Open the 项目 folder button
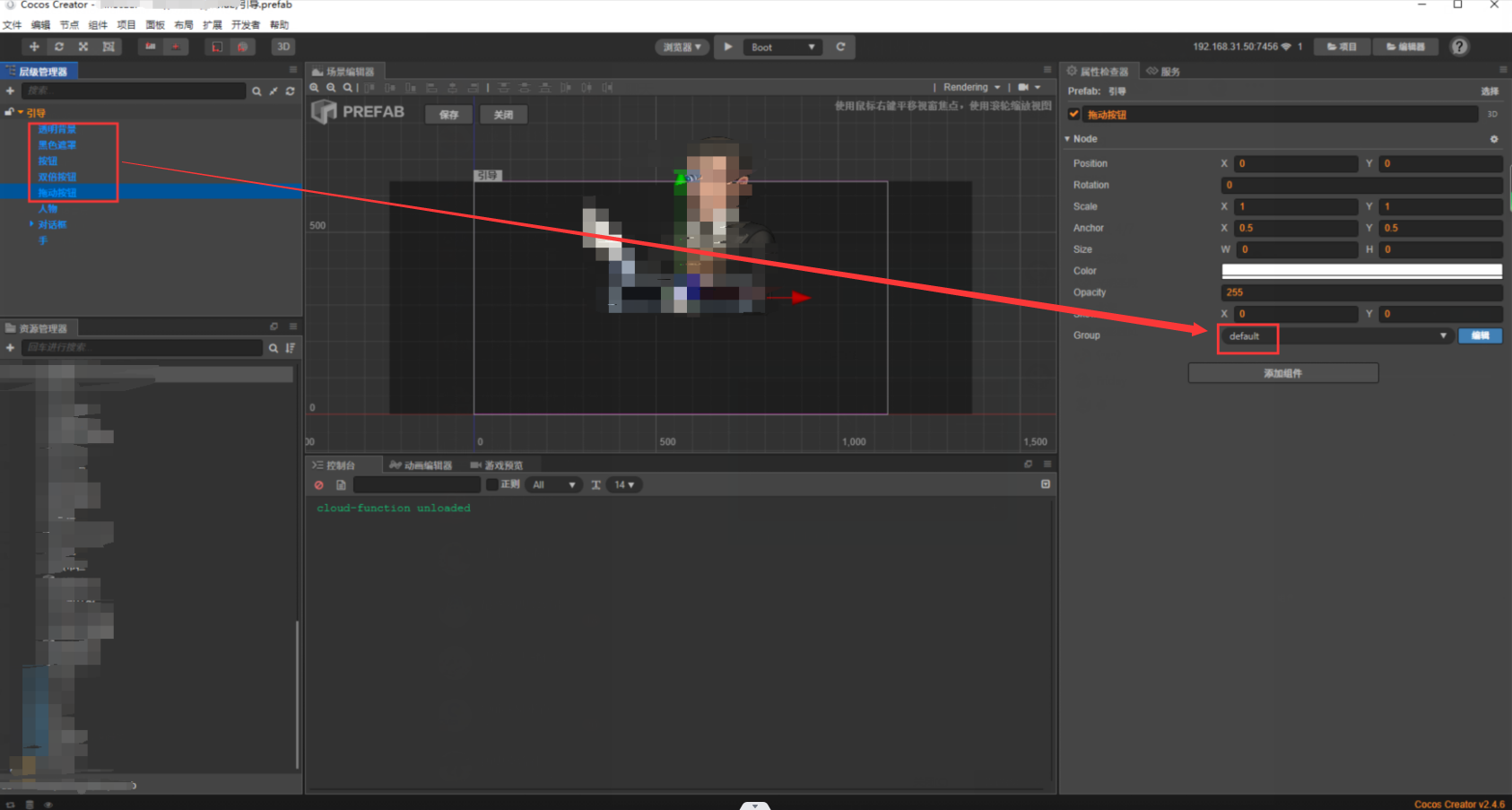The height and width of the screenshot is (810, 1512). click(x=1342, y=47)
